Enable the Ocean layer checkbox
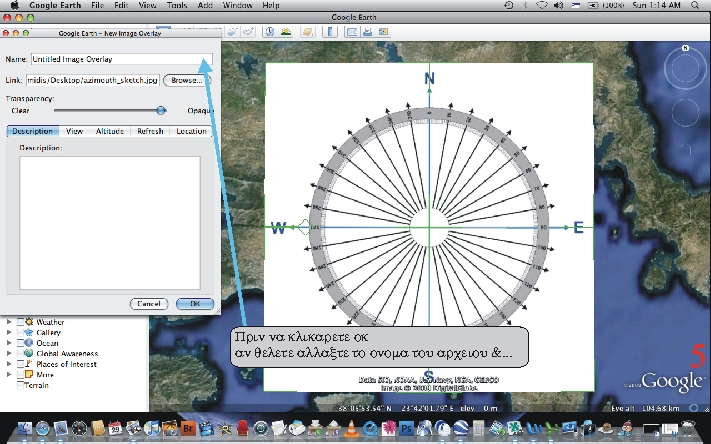Image resolution: width=711 pixels, height=444 pixels. coord(20,343)
